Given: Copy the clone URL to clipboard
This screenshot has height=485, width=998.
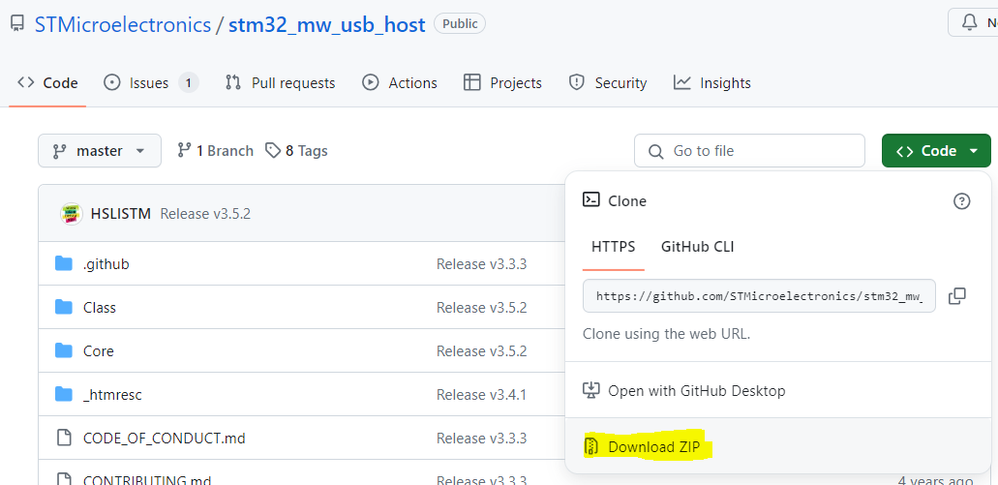Looking at the screenshot, I should [957, 296].
